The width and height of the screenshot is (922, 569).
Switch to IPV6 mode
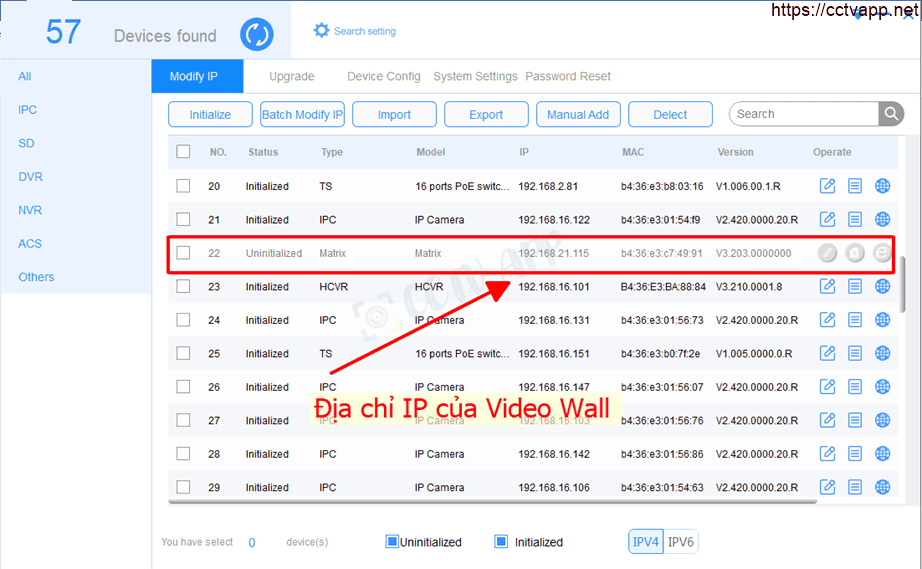point(681,542)
